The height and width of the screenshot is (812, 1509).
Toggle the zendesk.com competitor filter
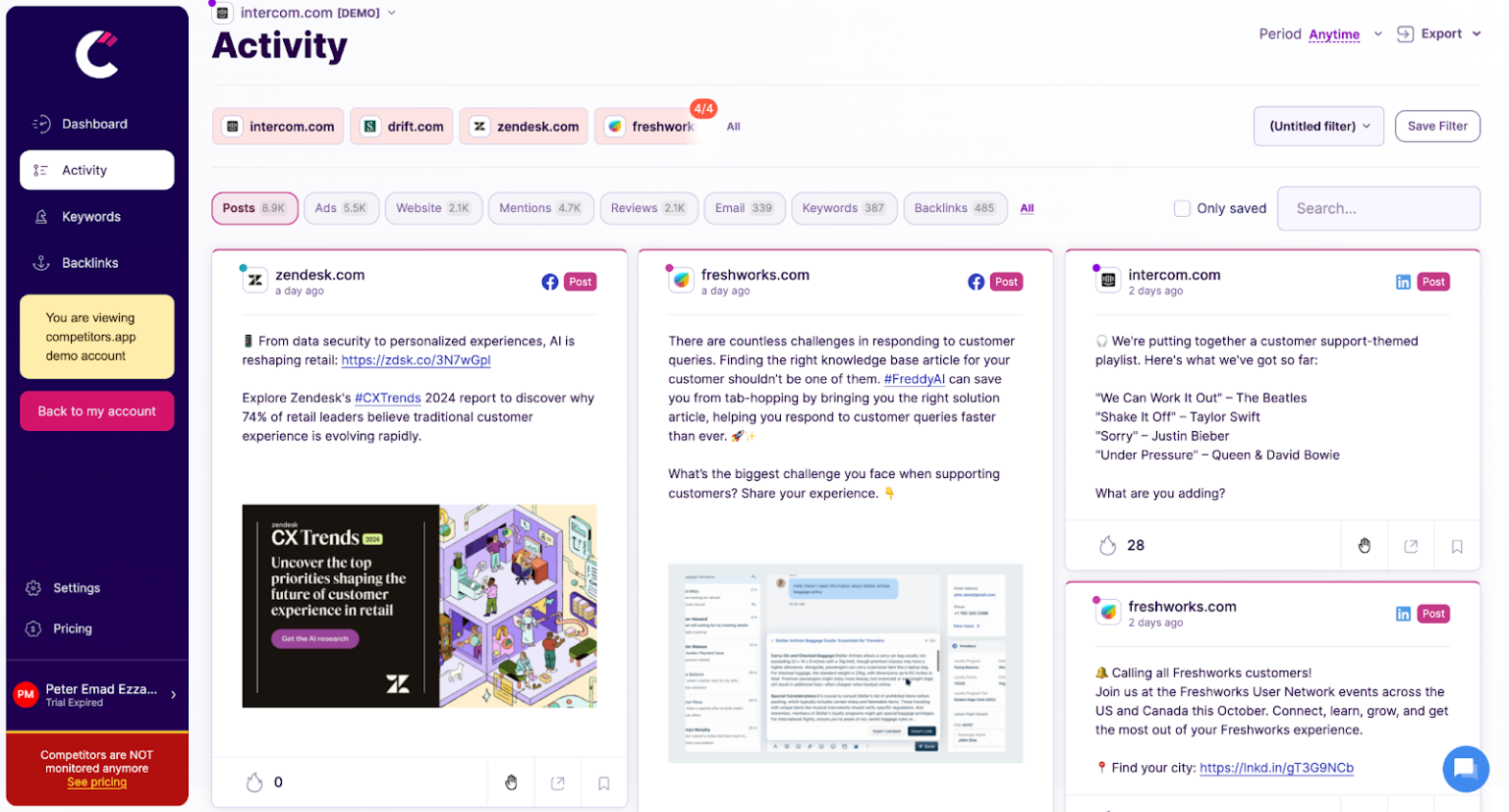pos(524,127)
